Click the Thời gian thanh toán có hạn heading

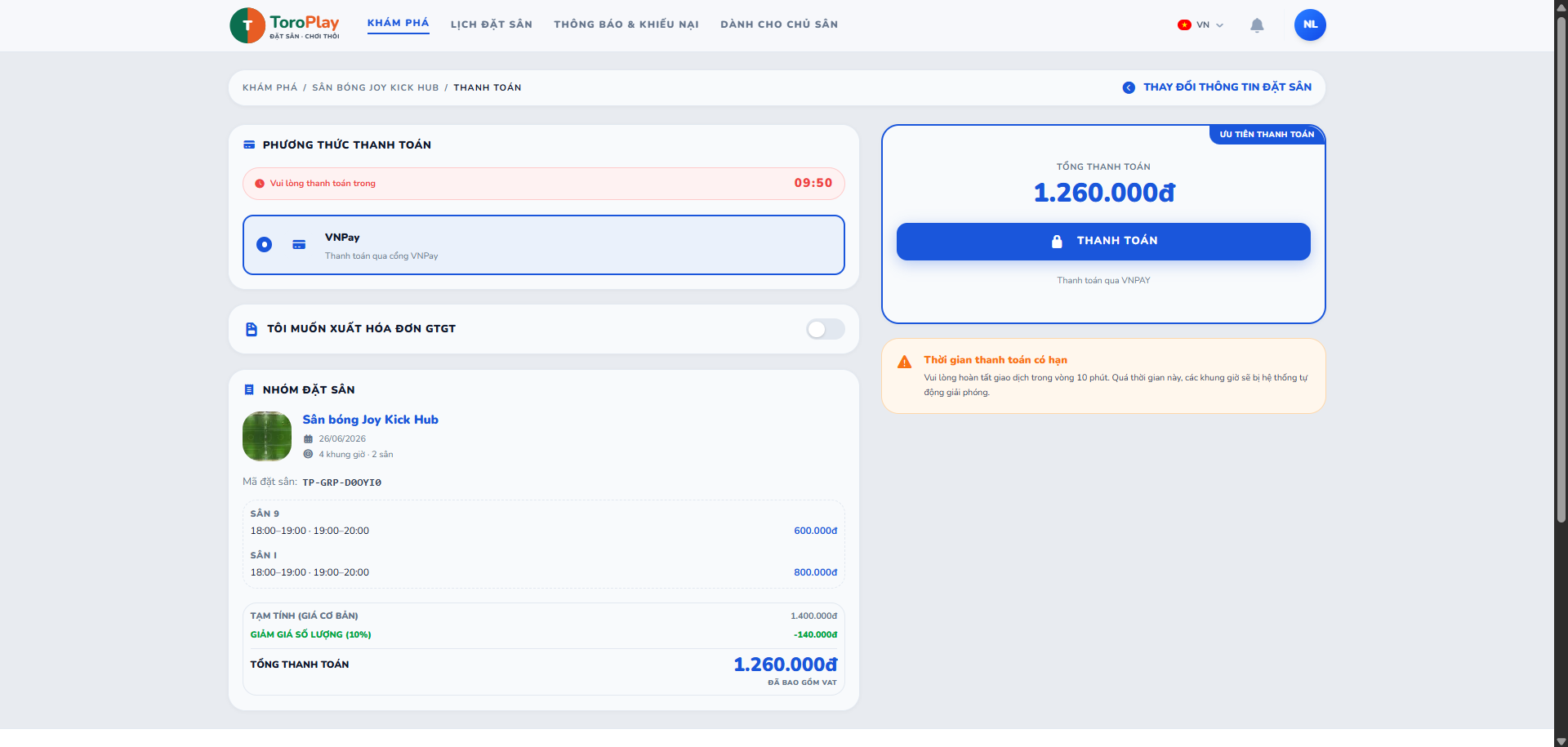(x=996, y=360)
